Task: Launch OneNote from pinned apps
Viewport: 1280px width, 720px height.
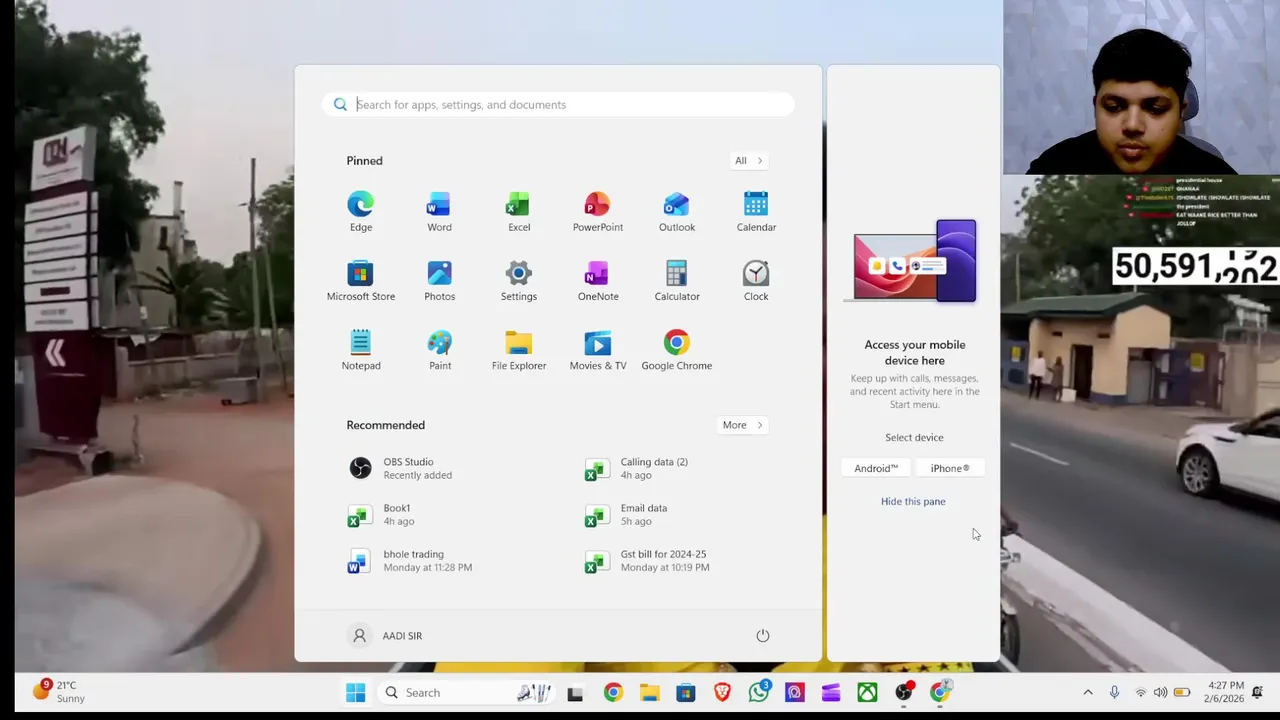Action: coord(597,281)
